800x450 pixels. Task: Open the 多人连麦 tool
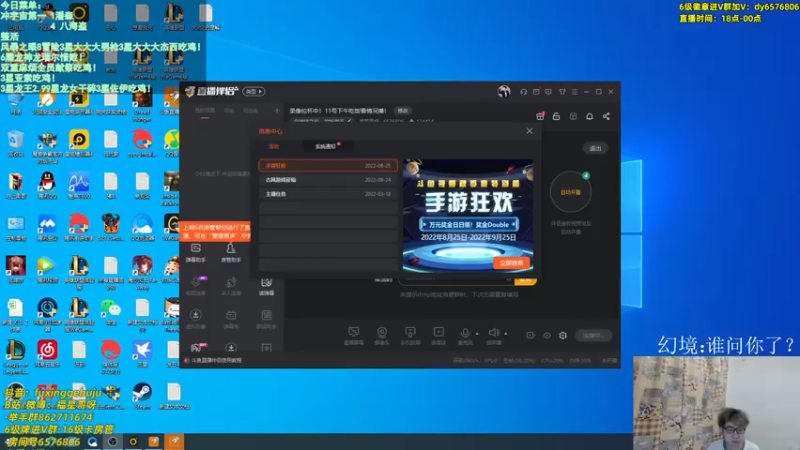point(231,287)
